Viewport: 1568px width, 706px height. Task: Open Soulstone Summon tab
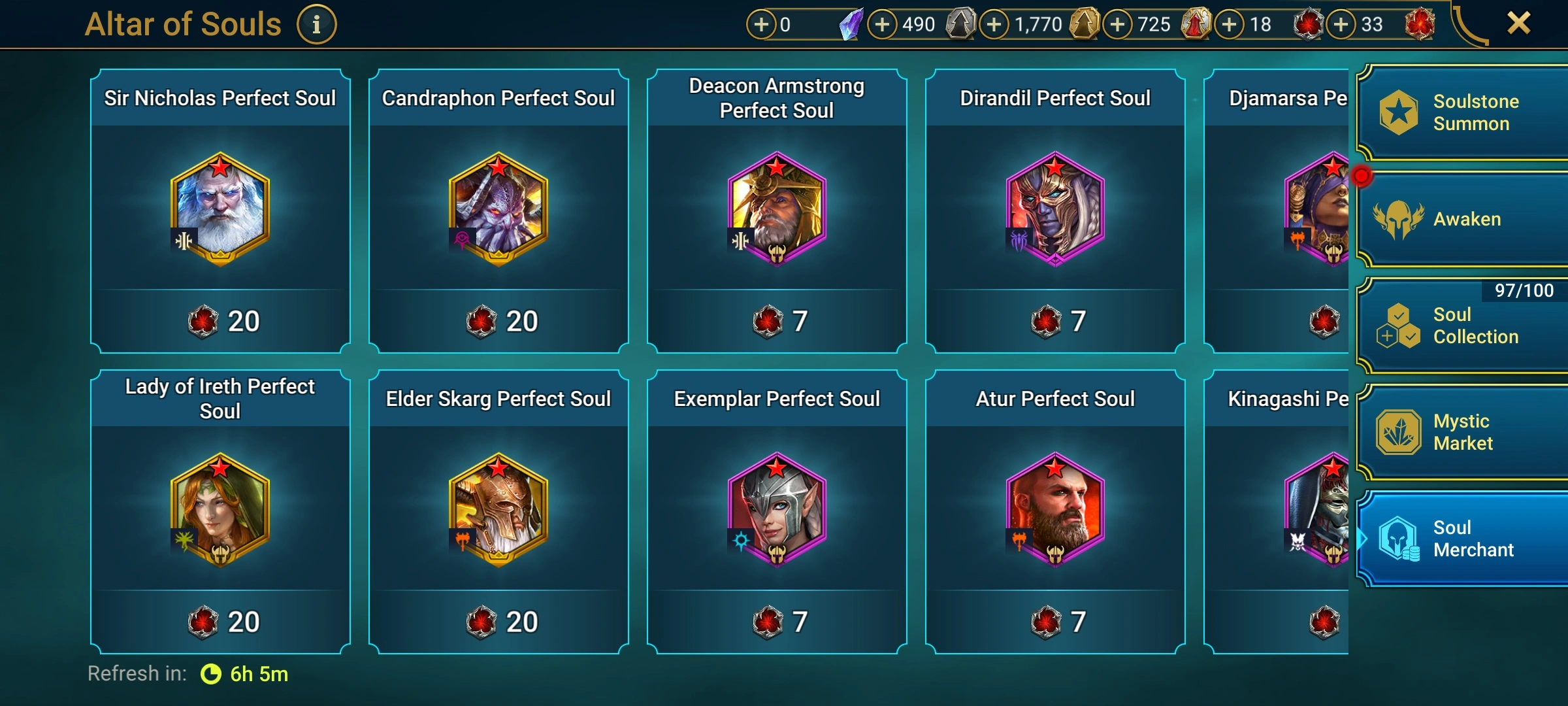coord(1462,112)
